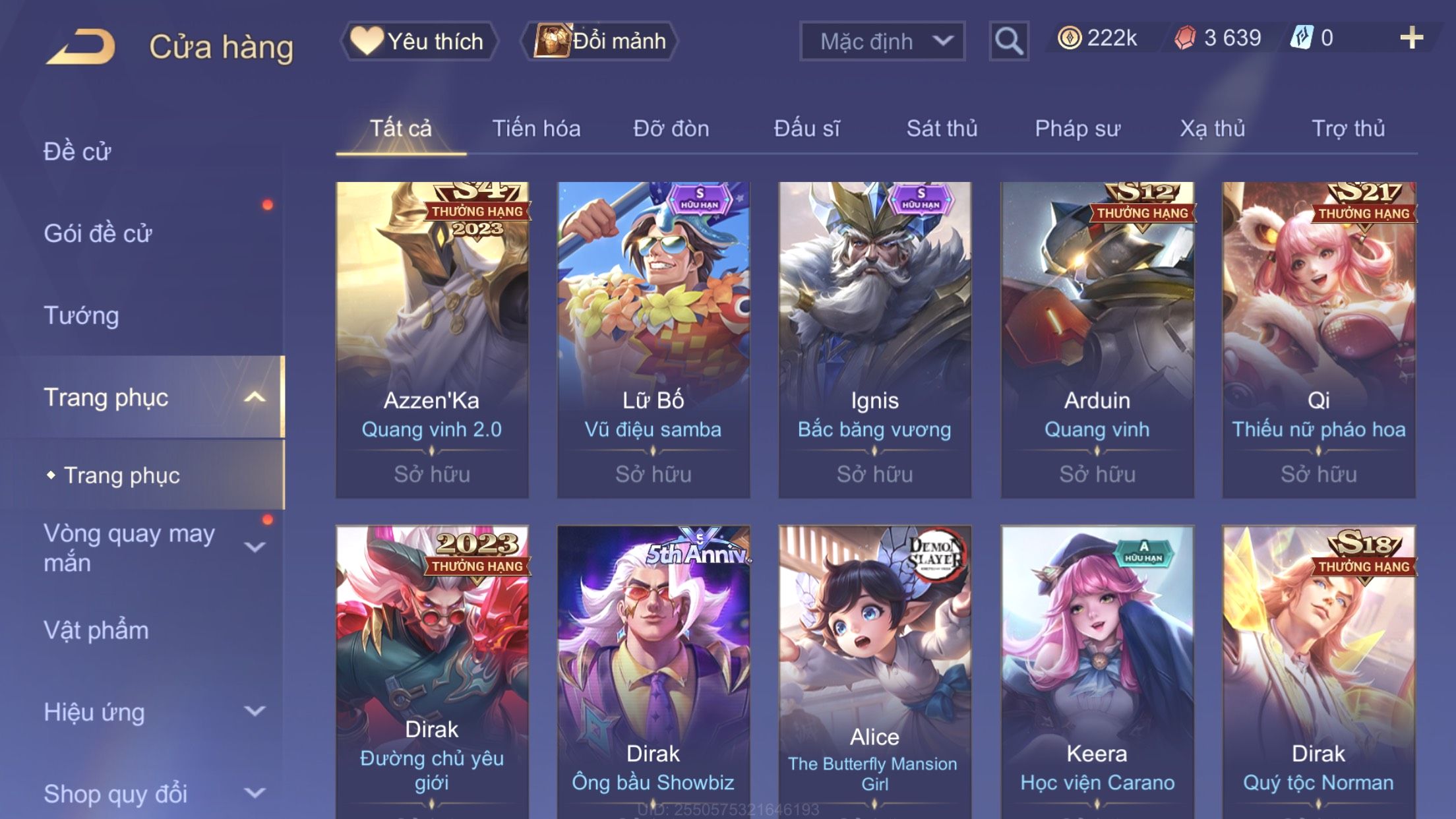Select the Lữ Bố Vũ điệu samba skin
The height and width of the screenshot is (819, 1456).
point(653,340)
